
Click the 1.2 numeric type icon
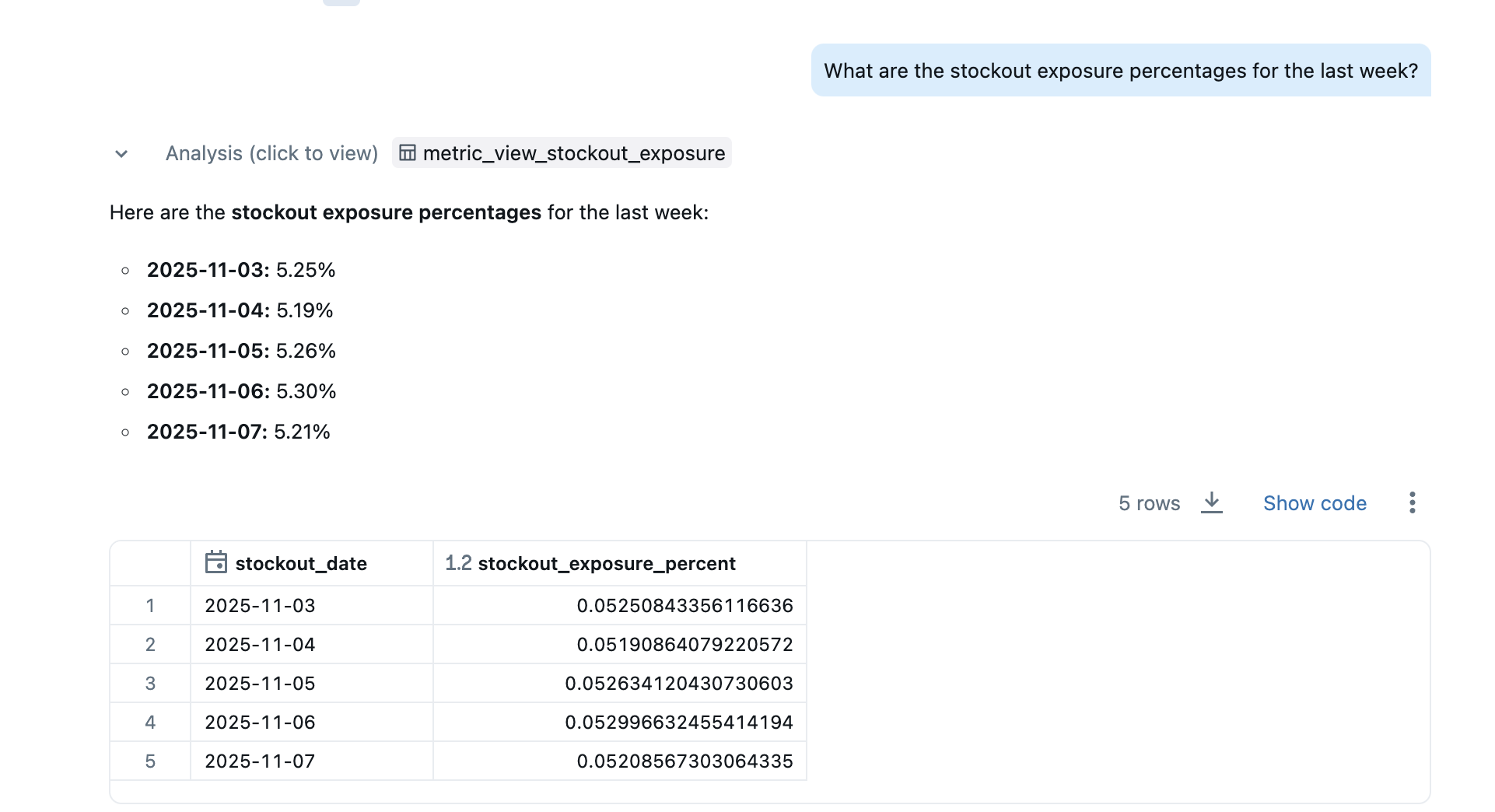pos(458,563)
